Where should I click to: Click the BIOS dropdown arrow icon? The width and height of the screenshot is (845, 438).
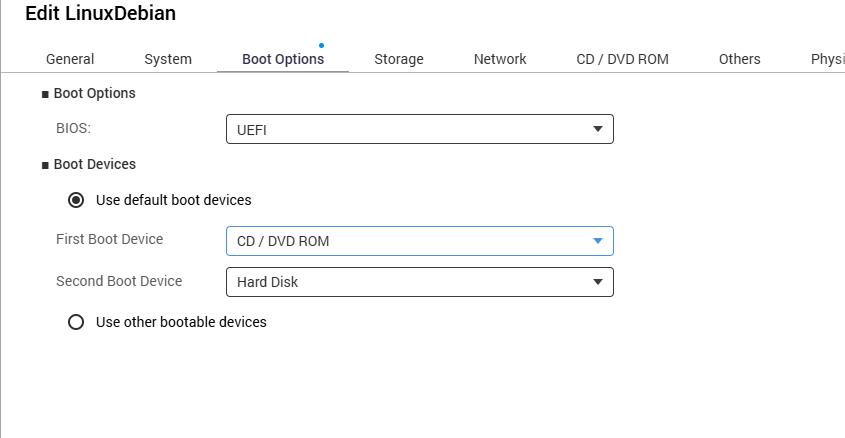[x=597, y=129]
